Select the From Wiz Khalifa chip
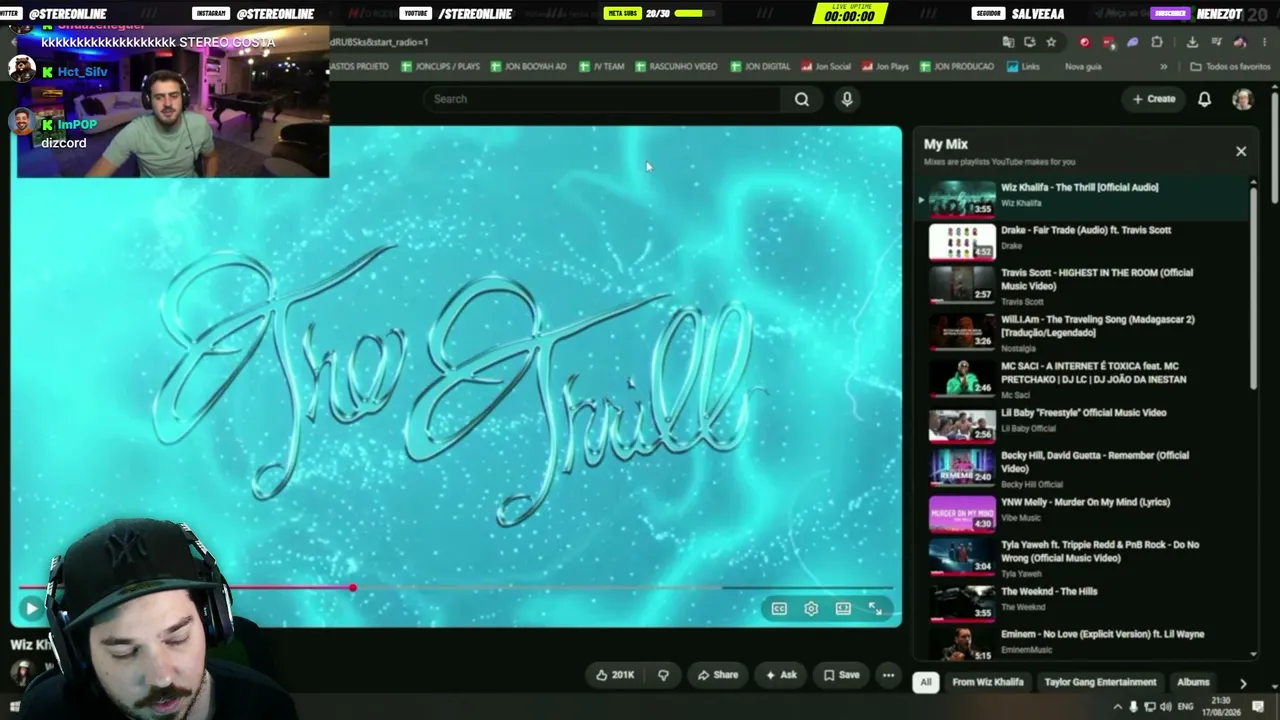 (x=988, y=682)
